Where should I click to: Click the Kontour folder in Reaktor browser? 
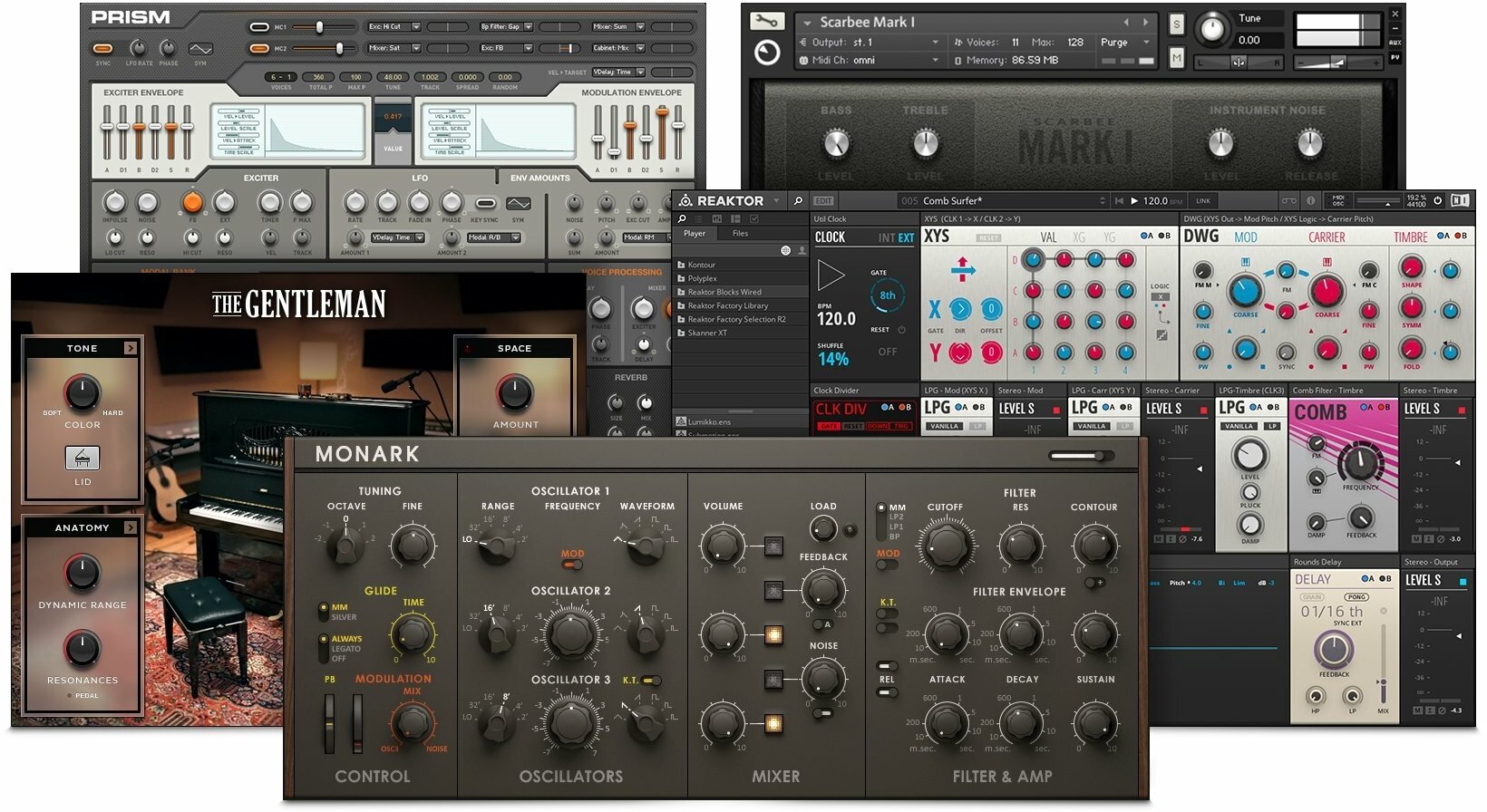(x=741, y=265)
